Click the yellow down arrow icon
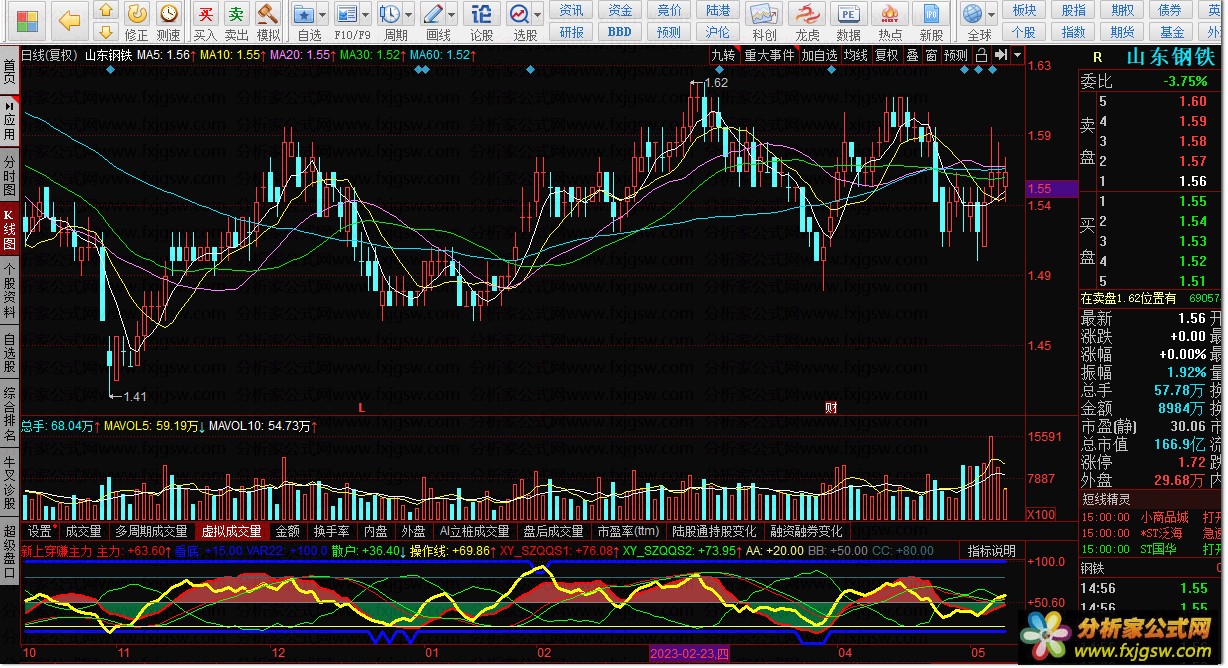The width and height of the screenshot is (1228, 668). (107, 33)
